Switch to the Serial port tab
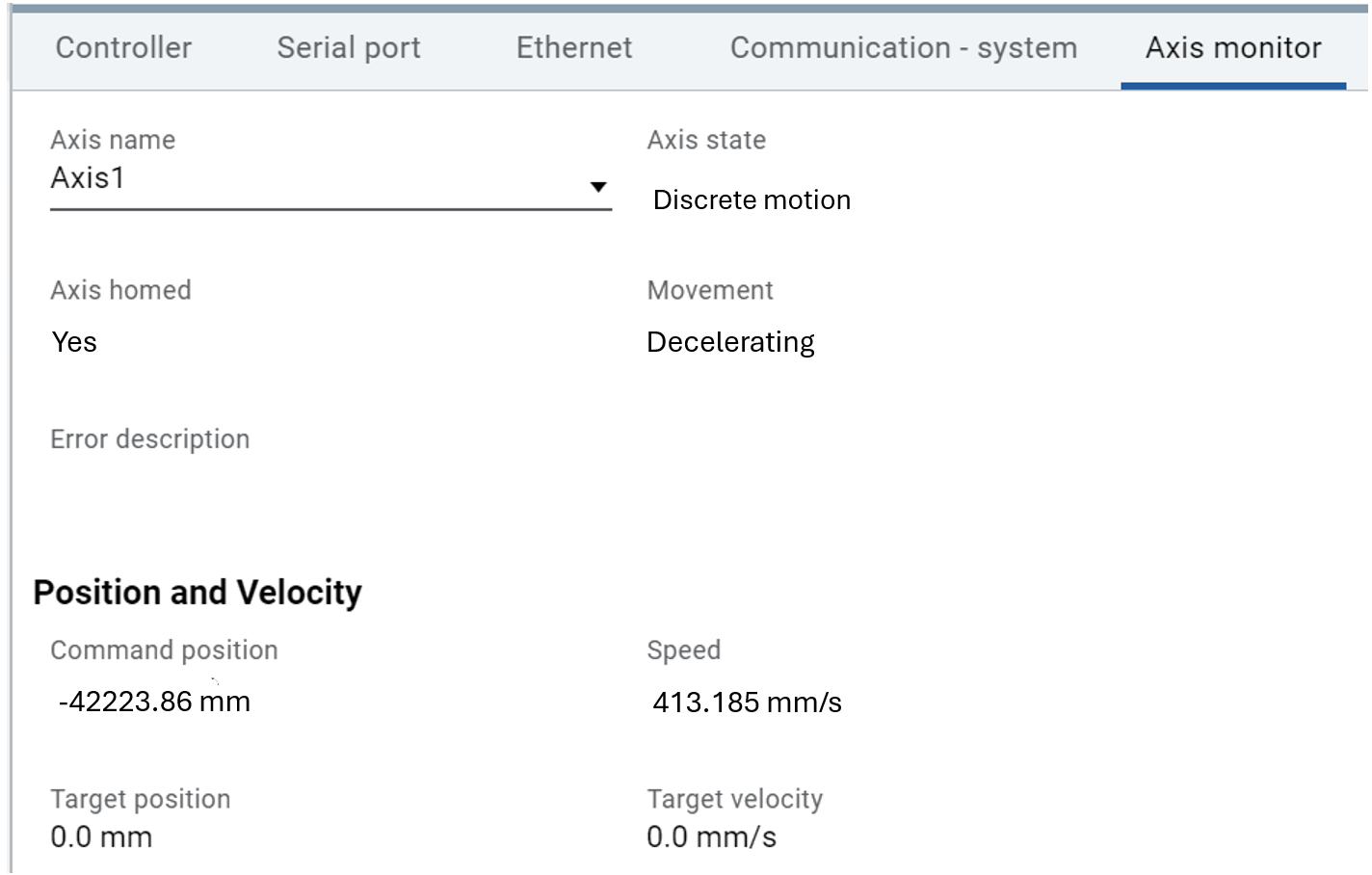This screenshot has width=1372, height=875. click(349, 48)
